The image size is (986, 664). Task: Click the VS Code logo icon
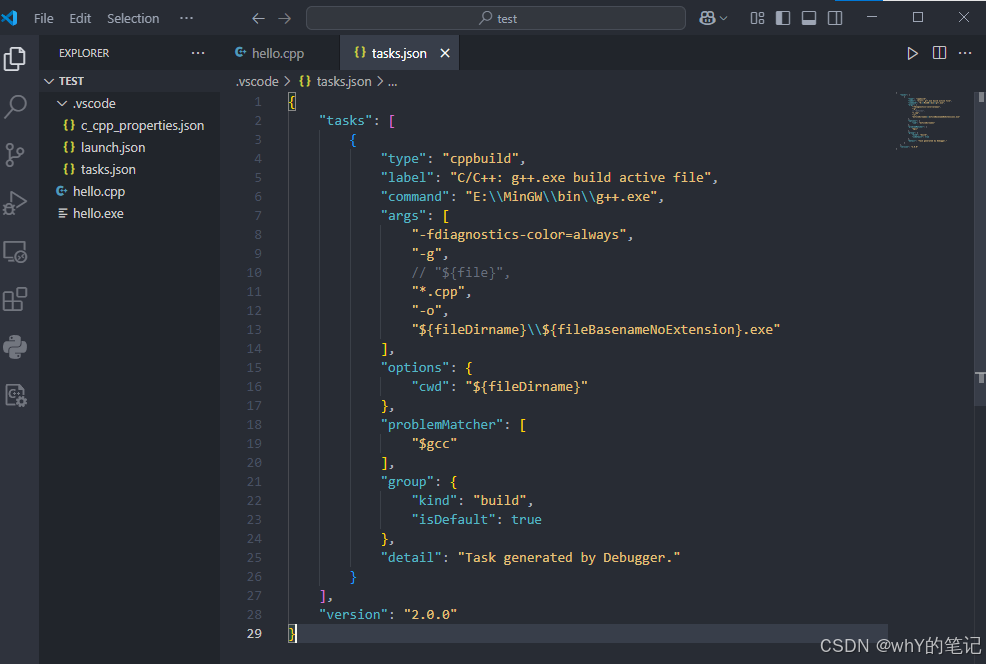(x=9, y=18)
